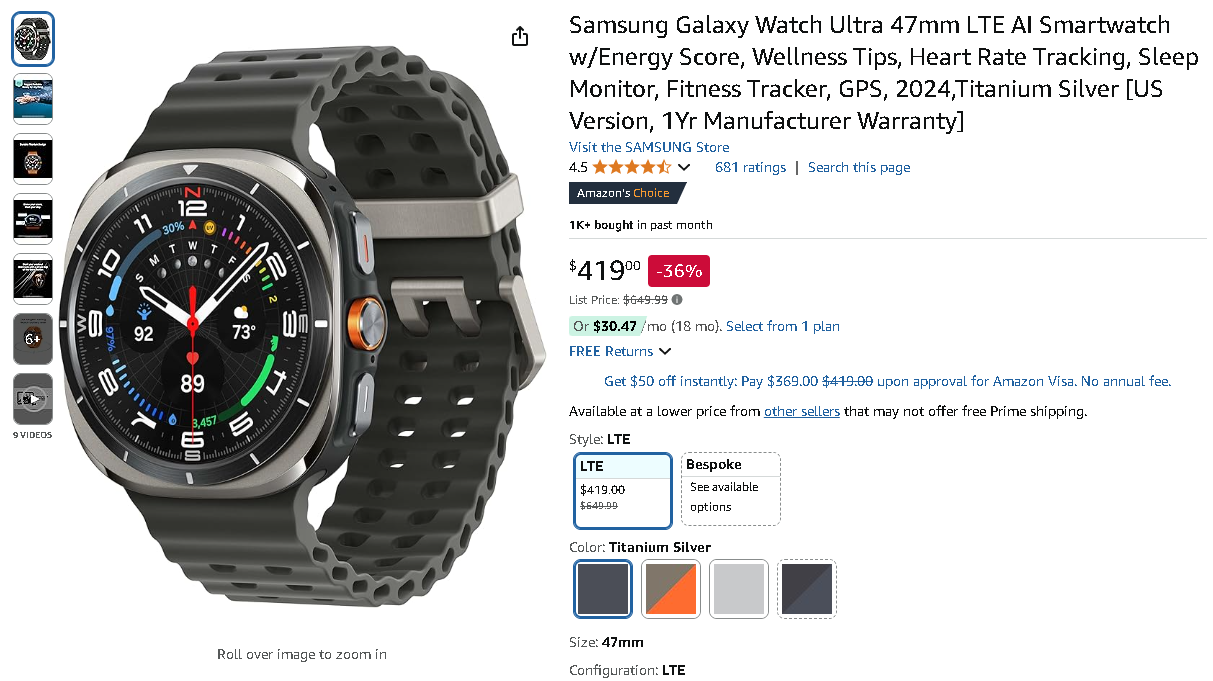Expand the 4.5 star rating dropdown

(x=683, y=167)
